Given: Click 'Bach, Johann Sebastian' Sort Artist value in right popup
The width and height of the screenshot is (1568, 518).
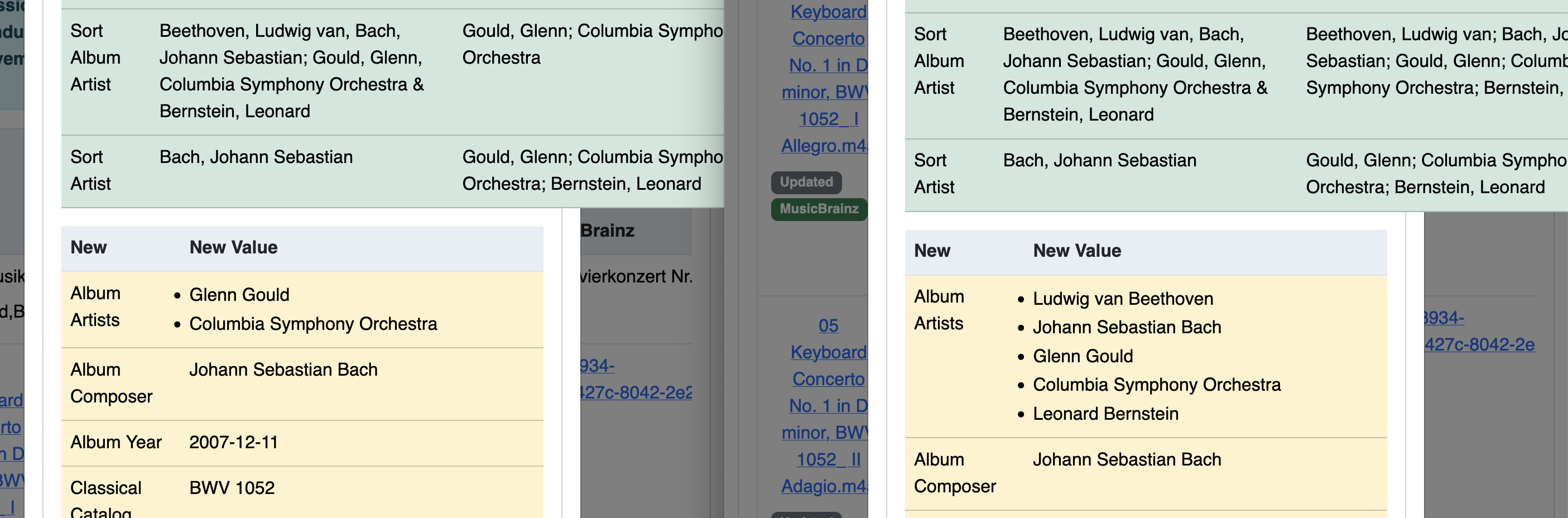Looking at the screenshot, I should (x=1099, y=160).
